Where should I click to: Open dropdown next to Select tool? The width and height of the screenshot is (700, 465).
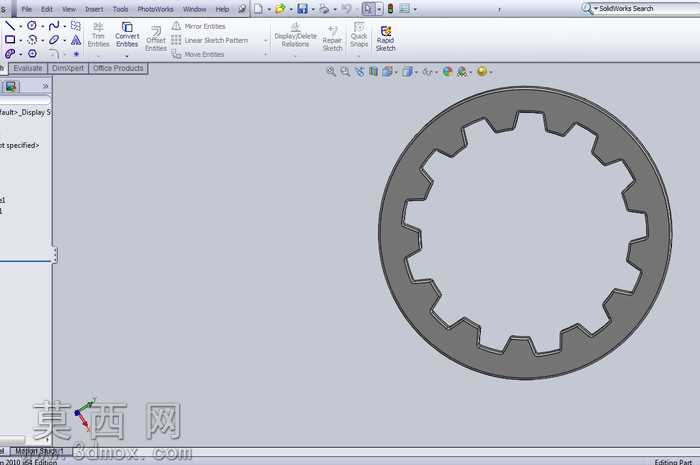[379, 9]
